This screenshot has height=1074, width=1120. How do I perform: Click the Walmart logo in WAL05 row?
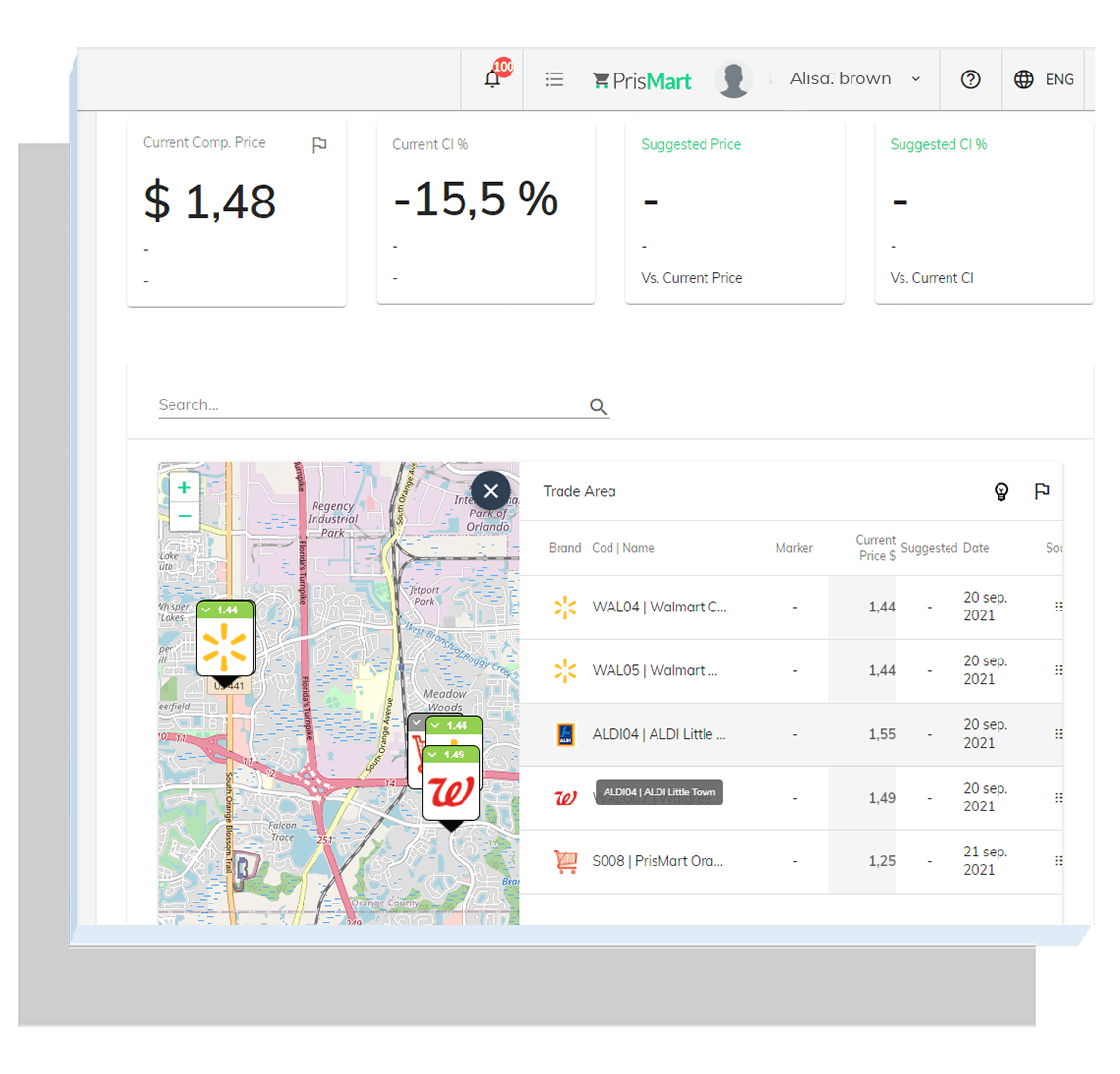[x=565, y=670]
